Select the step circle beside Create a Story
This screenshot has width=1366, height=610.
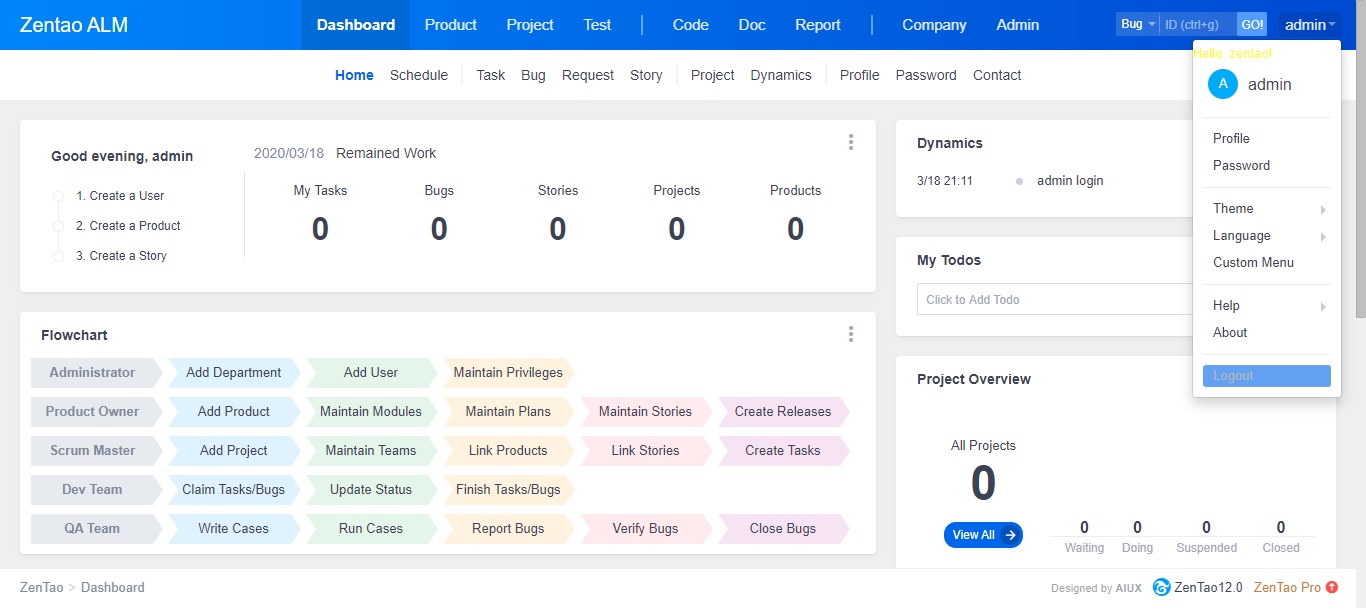(x=58, y=256)
